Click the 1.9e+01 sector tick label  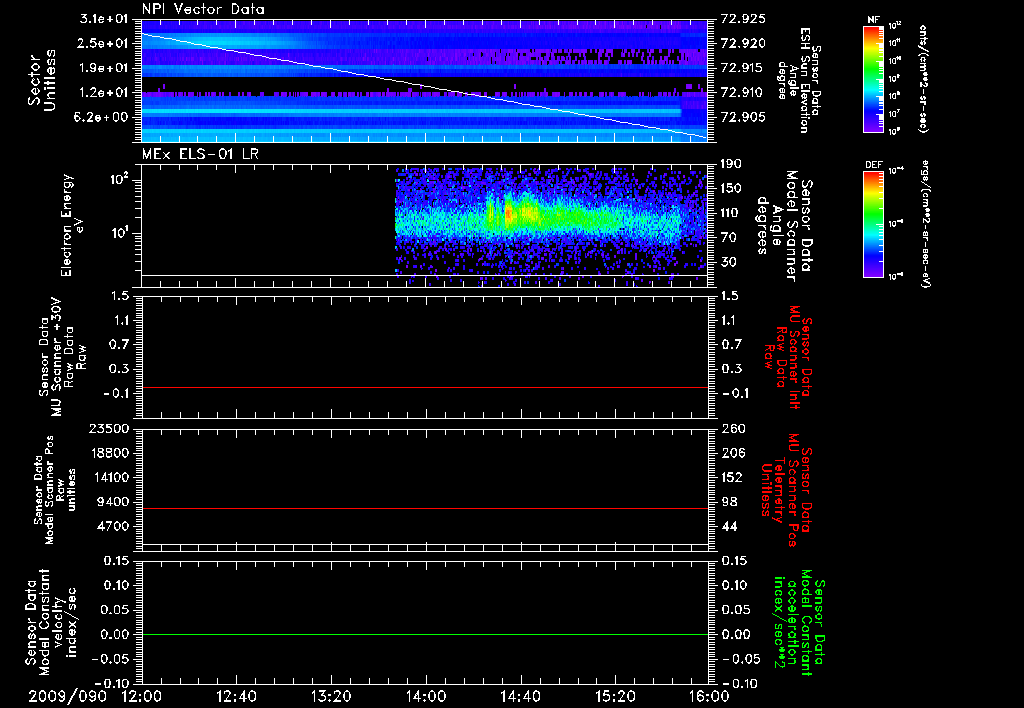click(104, 68)
